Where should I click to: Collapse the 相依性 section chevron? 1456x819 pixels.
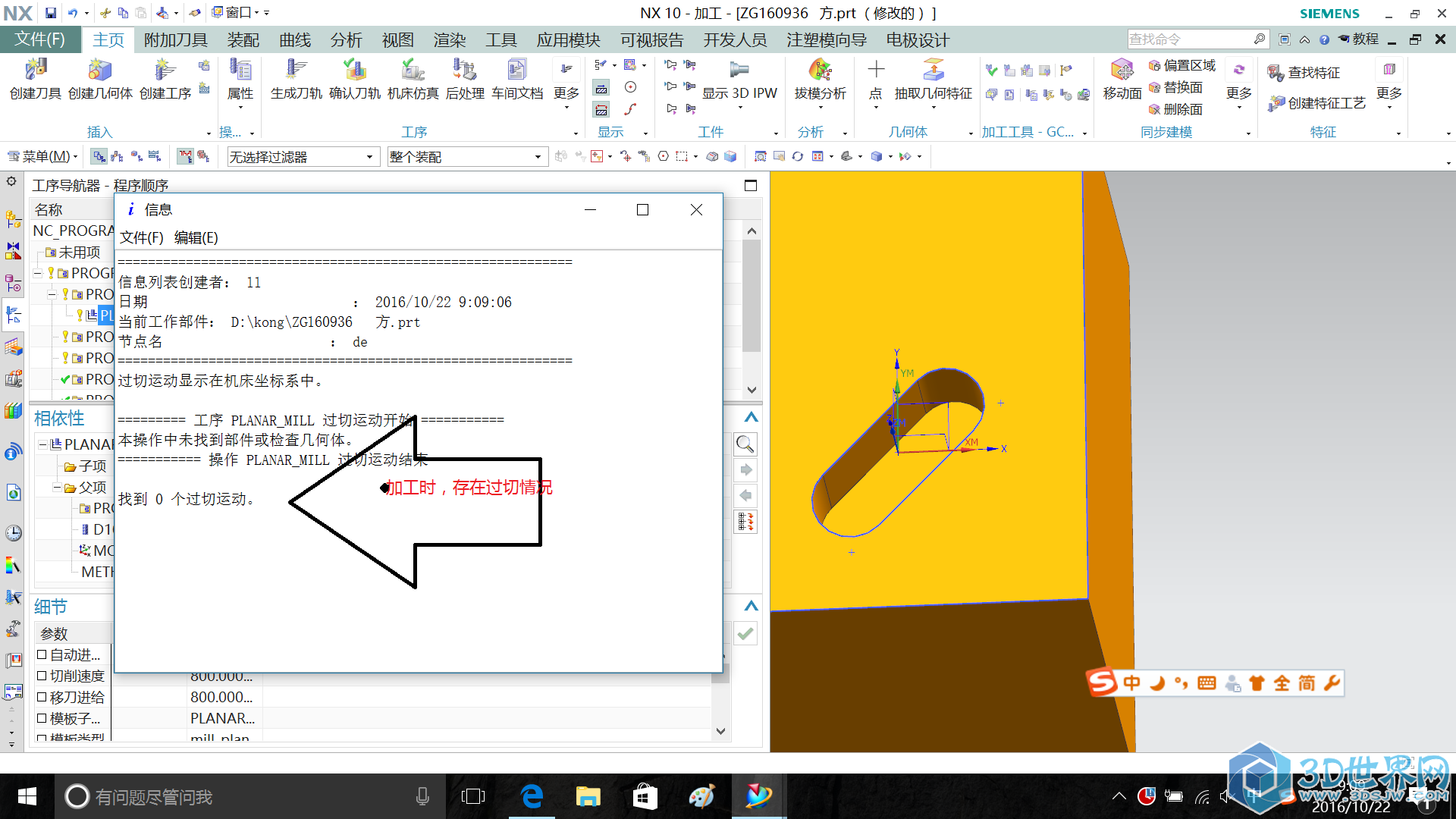click(751, 418)
